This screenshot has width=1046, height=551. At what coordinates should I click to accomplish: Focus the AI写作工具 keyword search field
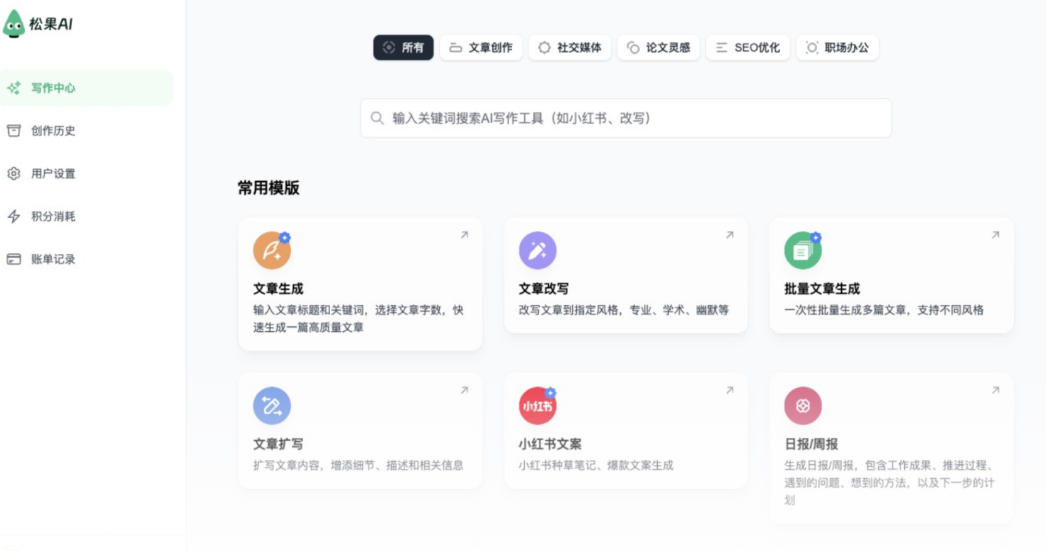[x=626, y=118]
